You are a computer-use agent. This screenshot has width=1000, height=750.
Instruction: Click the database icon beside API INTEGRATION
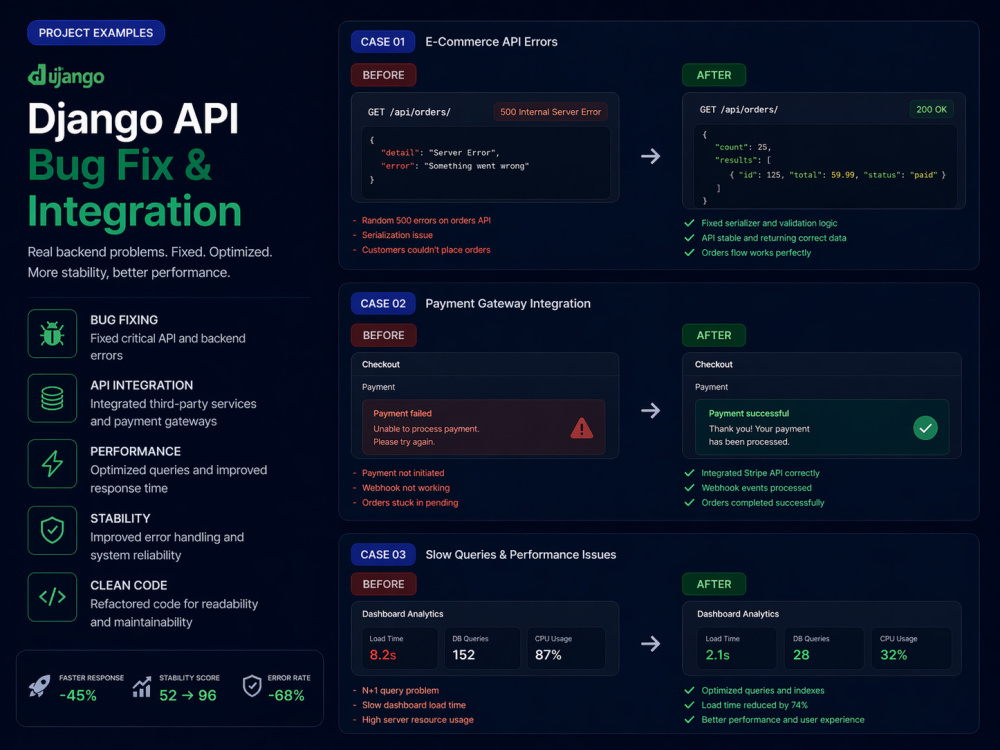(52, 399)
